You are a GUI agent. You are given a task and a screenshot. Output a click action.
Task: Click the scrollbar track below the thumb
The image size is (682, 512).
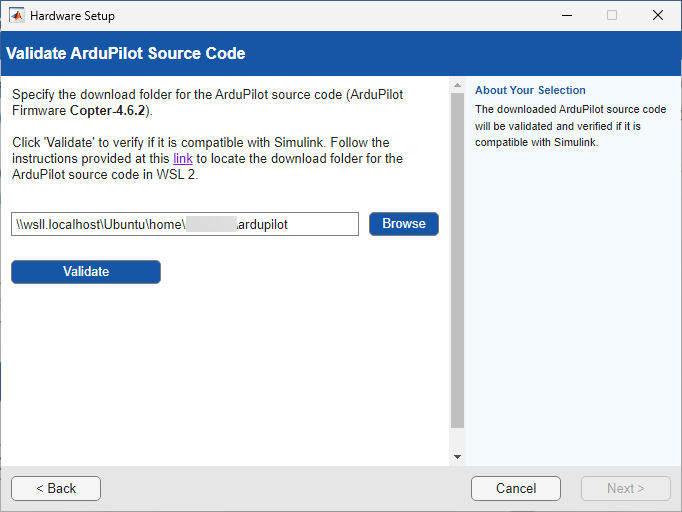point(457,440)
